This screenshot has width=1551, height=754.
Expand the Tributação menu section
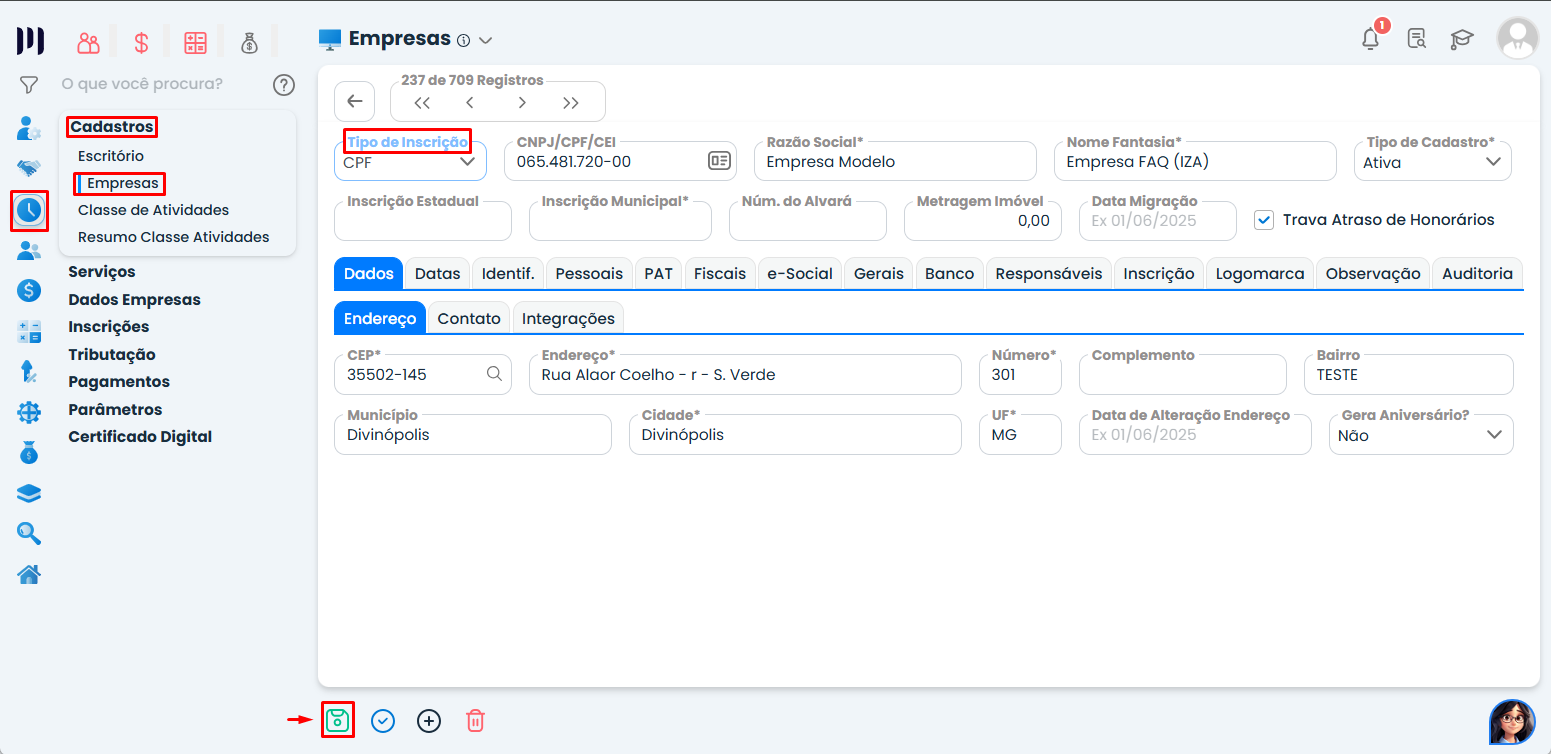pyautogui.click(x=112, y=354)
